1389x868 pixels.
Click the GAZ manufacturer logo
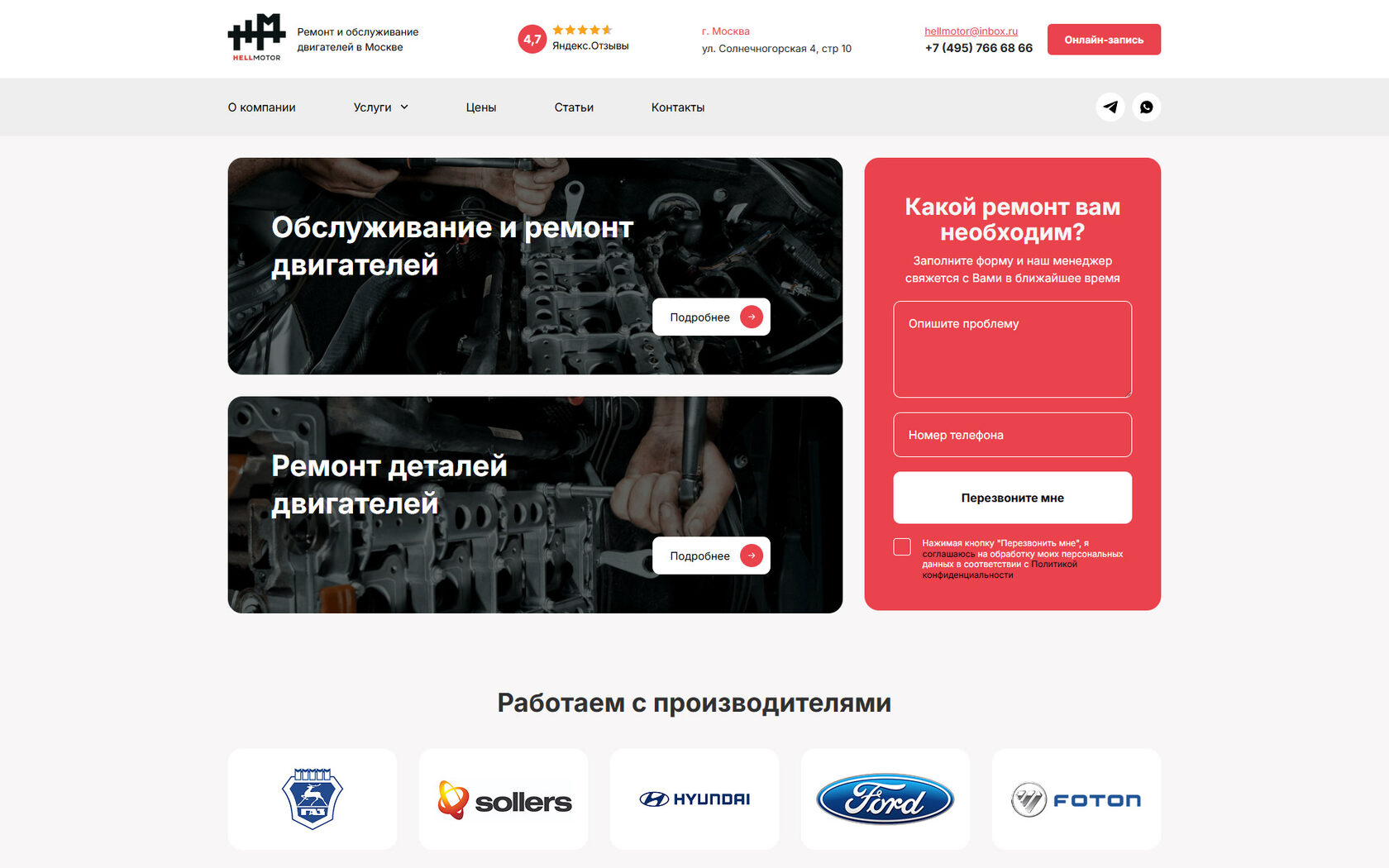pyautogui.click(x=313, y=799)
